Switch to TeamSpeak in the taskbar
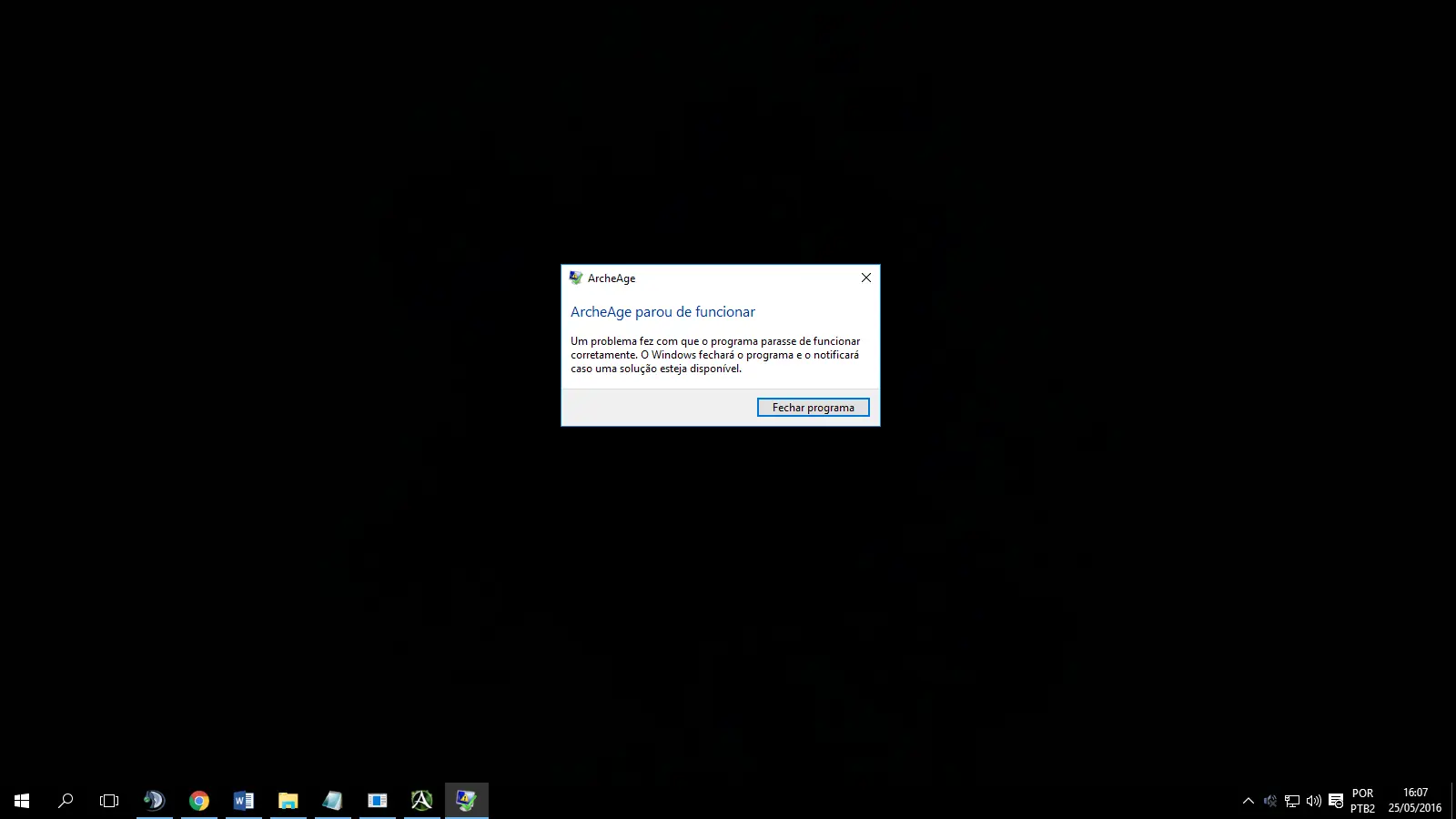 click(x=155, y=801)
